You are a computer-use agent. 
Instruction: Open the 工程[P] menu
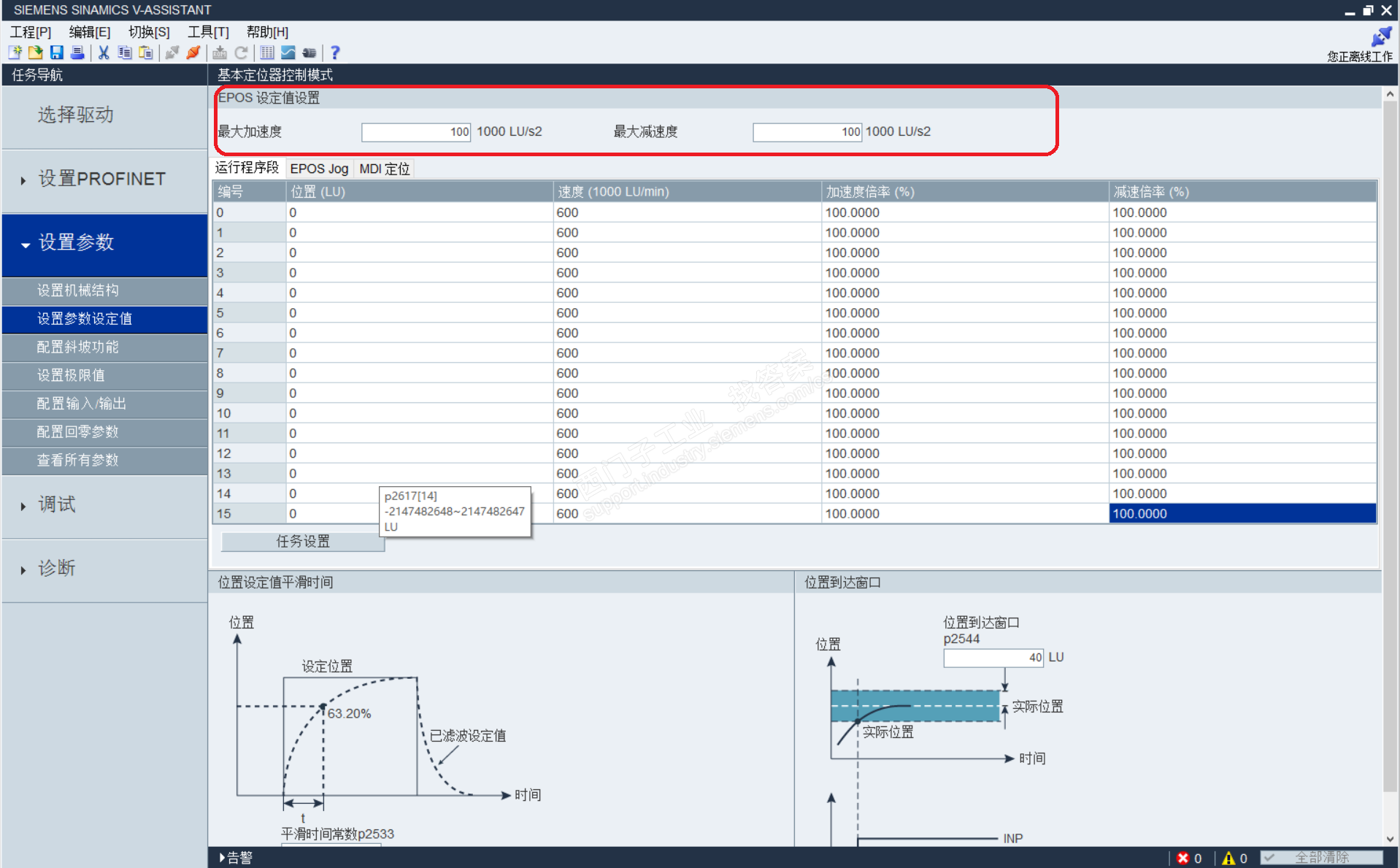[31, 32]
